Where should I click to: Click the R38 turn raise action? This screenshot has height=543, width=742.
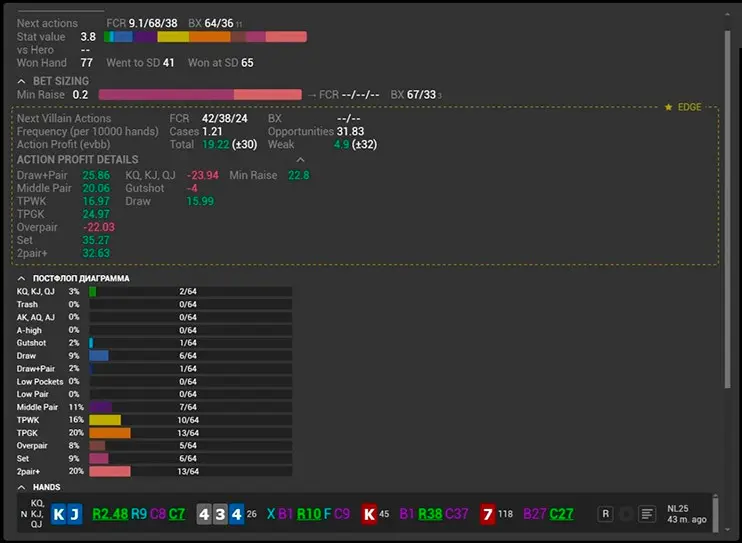pos(430,514)
